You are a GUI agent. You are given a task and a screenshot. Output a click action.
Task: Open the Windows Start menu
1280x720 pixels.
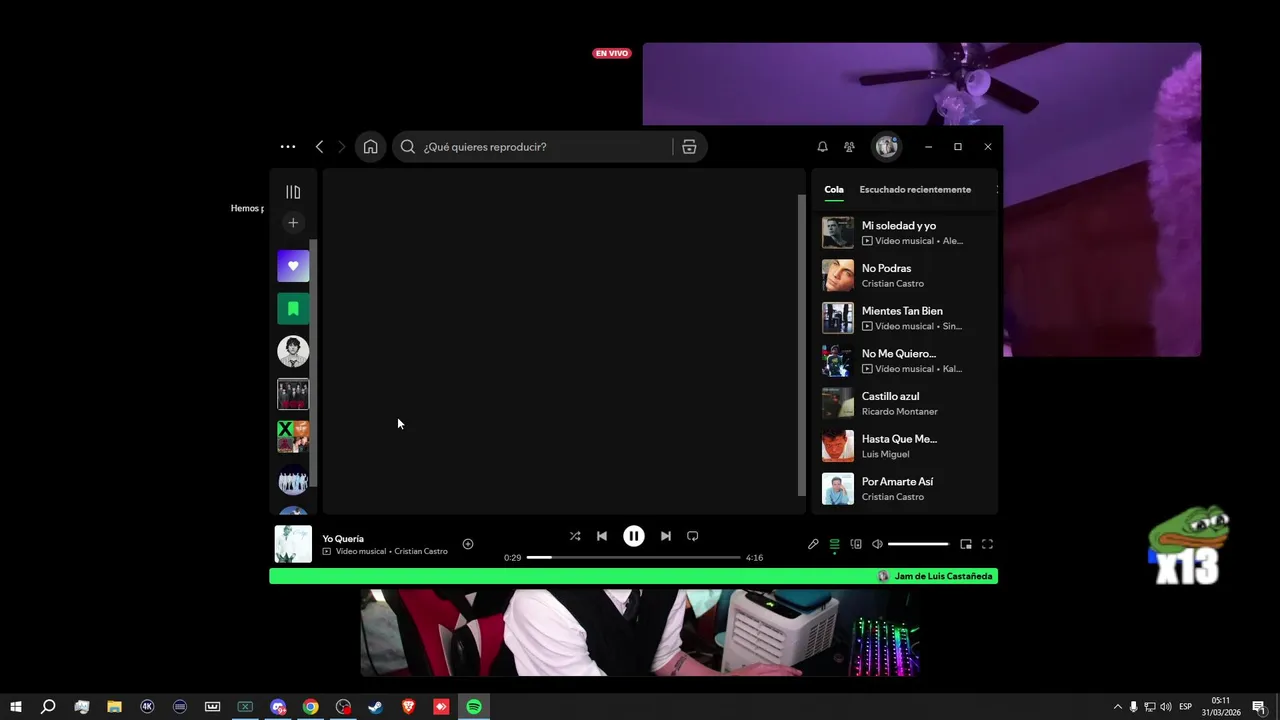point(15,707)
